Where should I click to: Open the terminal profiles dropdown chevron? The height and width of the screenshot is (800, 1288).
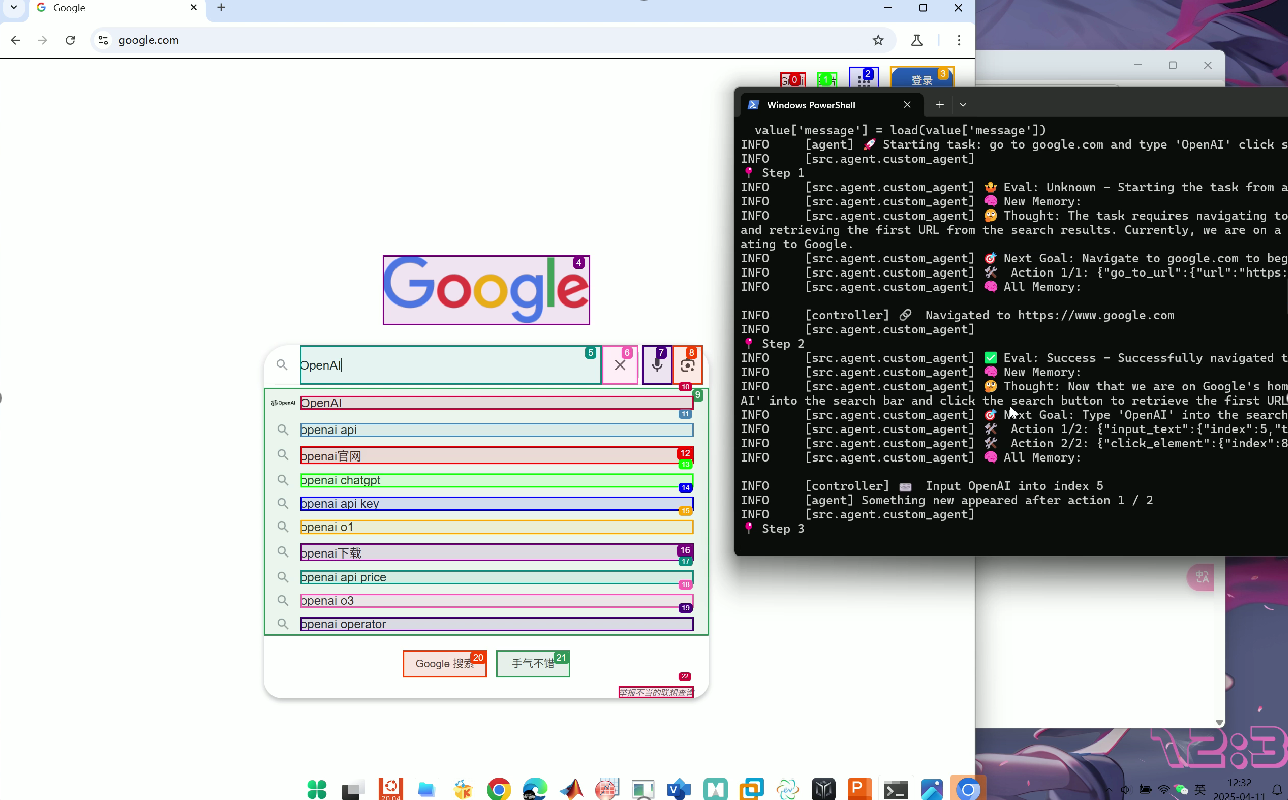coord(963,105)
